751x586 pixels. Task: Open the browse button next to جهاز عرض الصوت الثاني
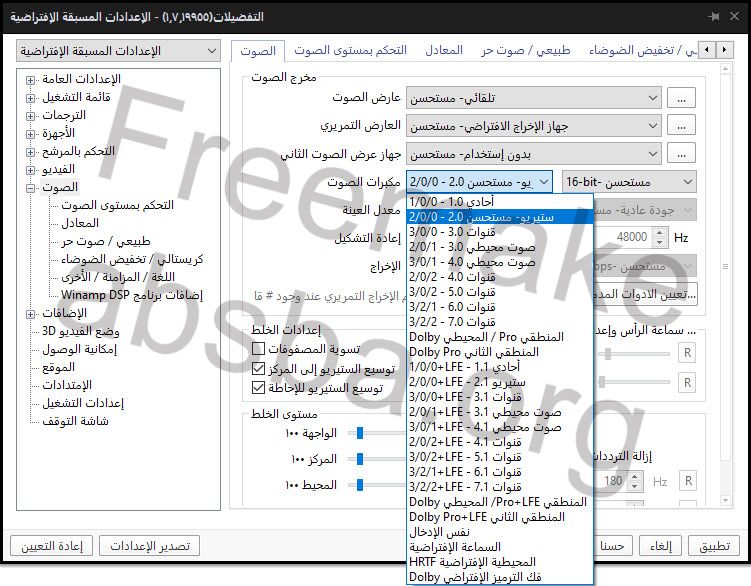tap(681, 153)
